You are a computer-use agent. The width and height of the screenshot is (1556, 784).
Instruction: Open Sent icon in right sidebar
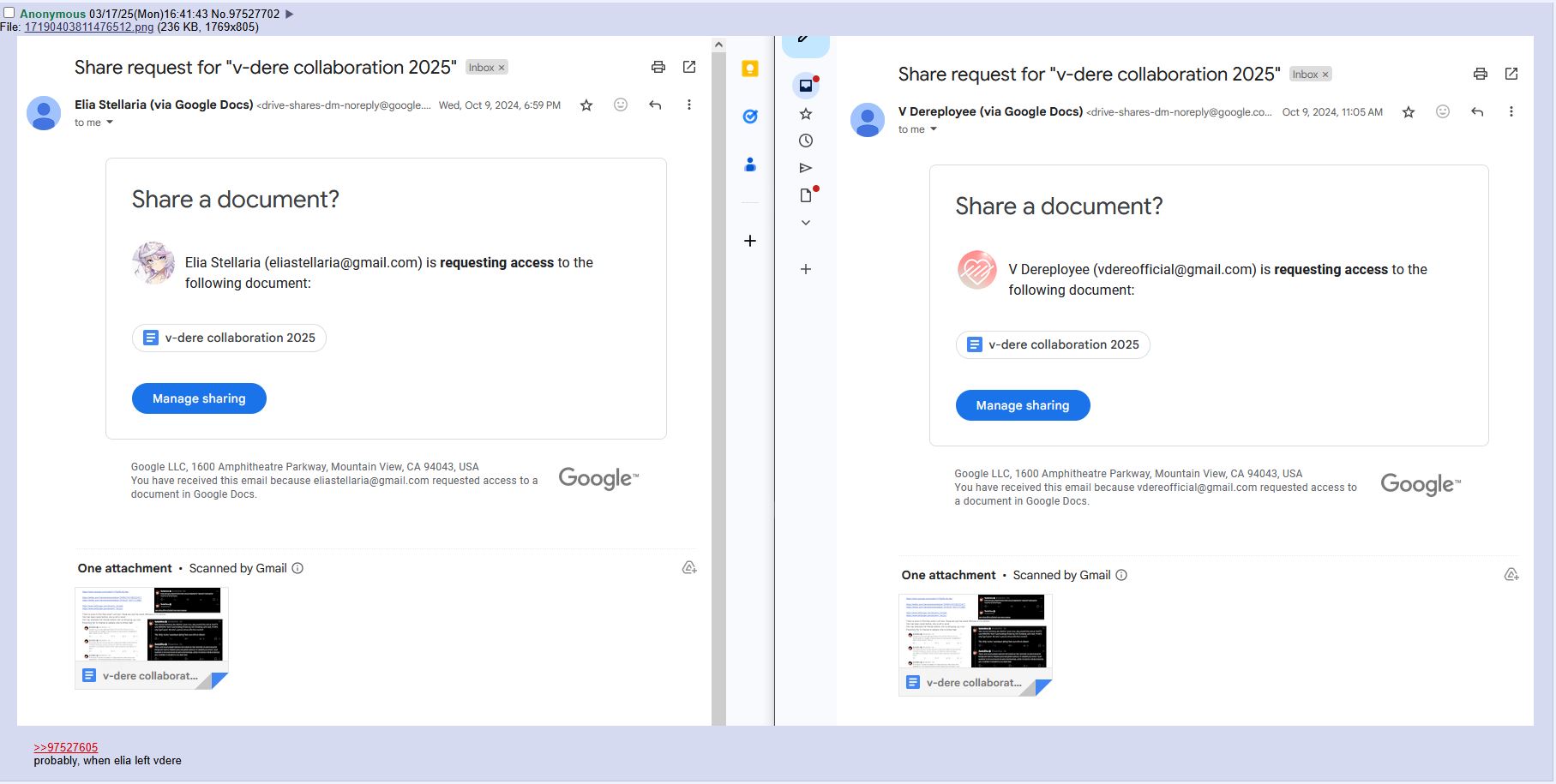point(806,168)
